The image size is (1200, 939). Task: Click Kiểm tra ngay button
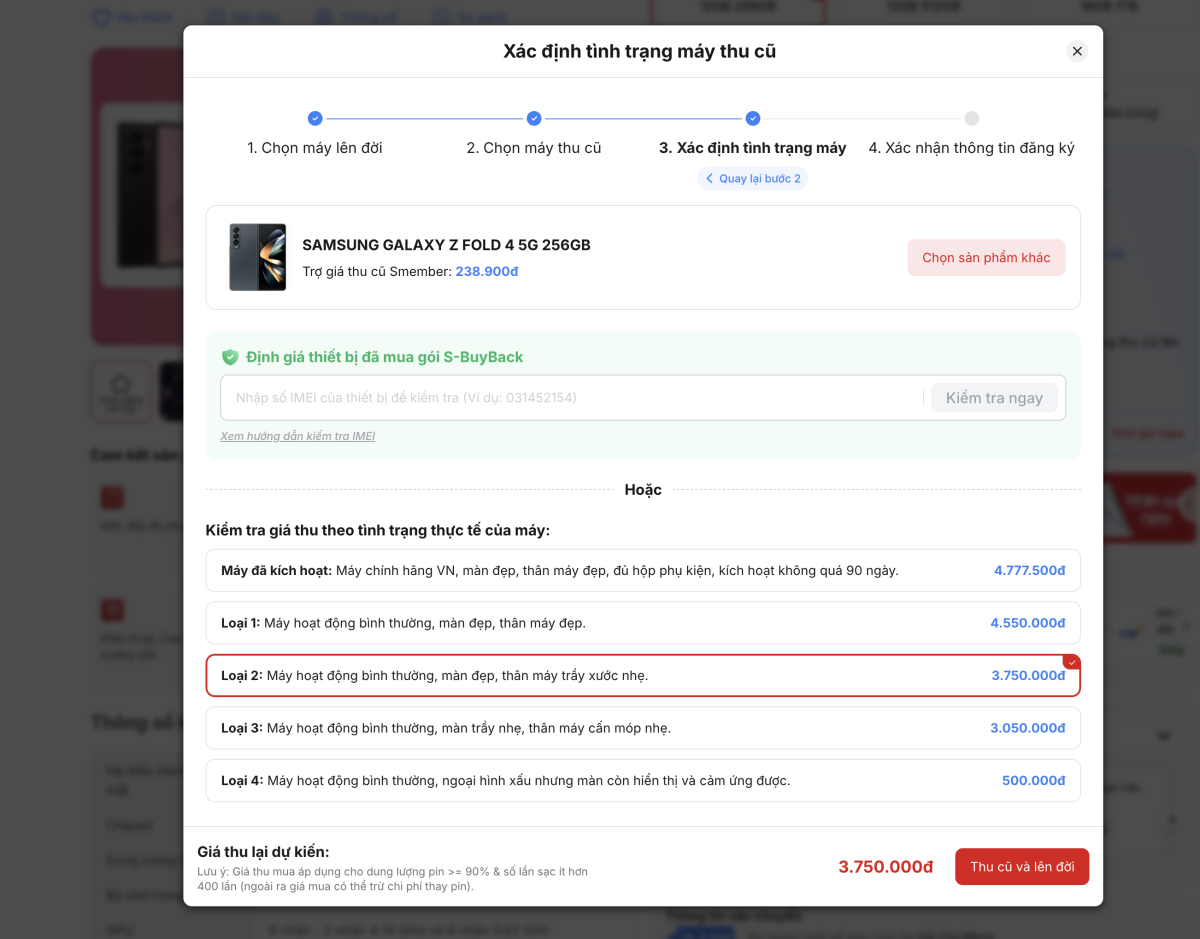coord(994,398)
